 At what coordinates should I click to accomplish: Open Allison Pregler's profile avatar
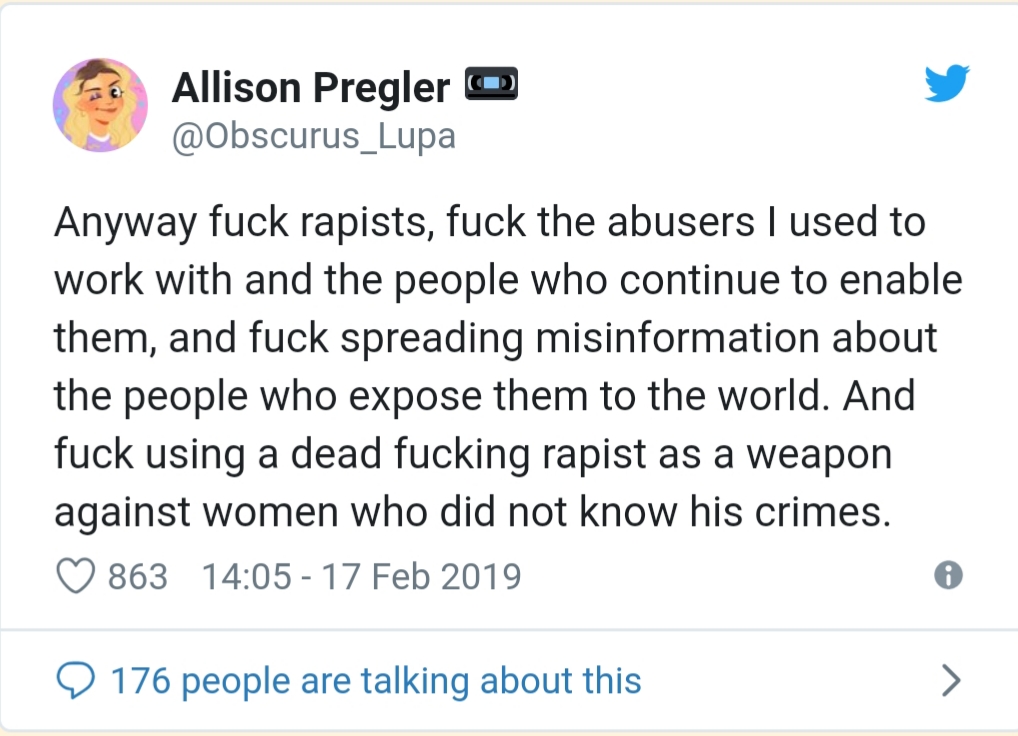coord(100,104)
